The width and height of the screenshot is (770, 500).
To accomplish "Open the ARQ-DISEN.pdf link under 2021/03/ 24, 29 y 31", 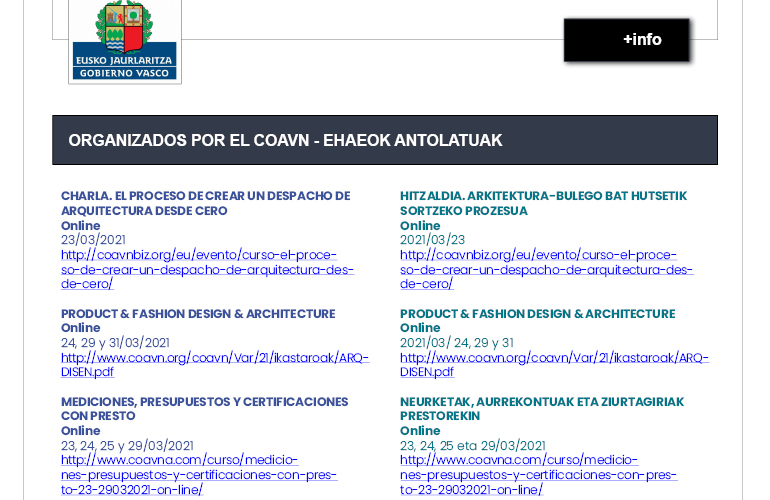I will [x=554, y=364].
